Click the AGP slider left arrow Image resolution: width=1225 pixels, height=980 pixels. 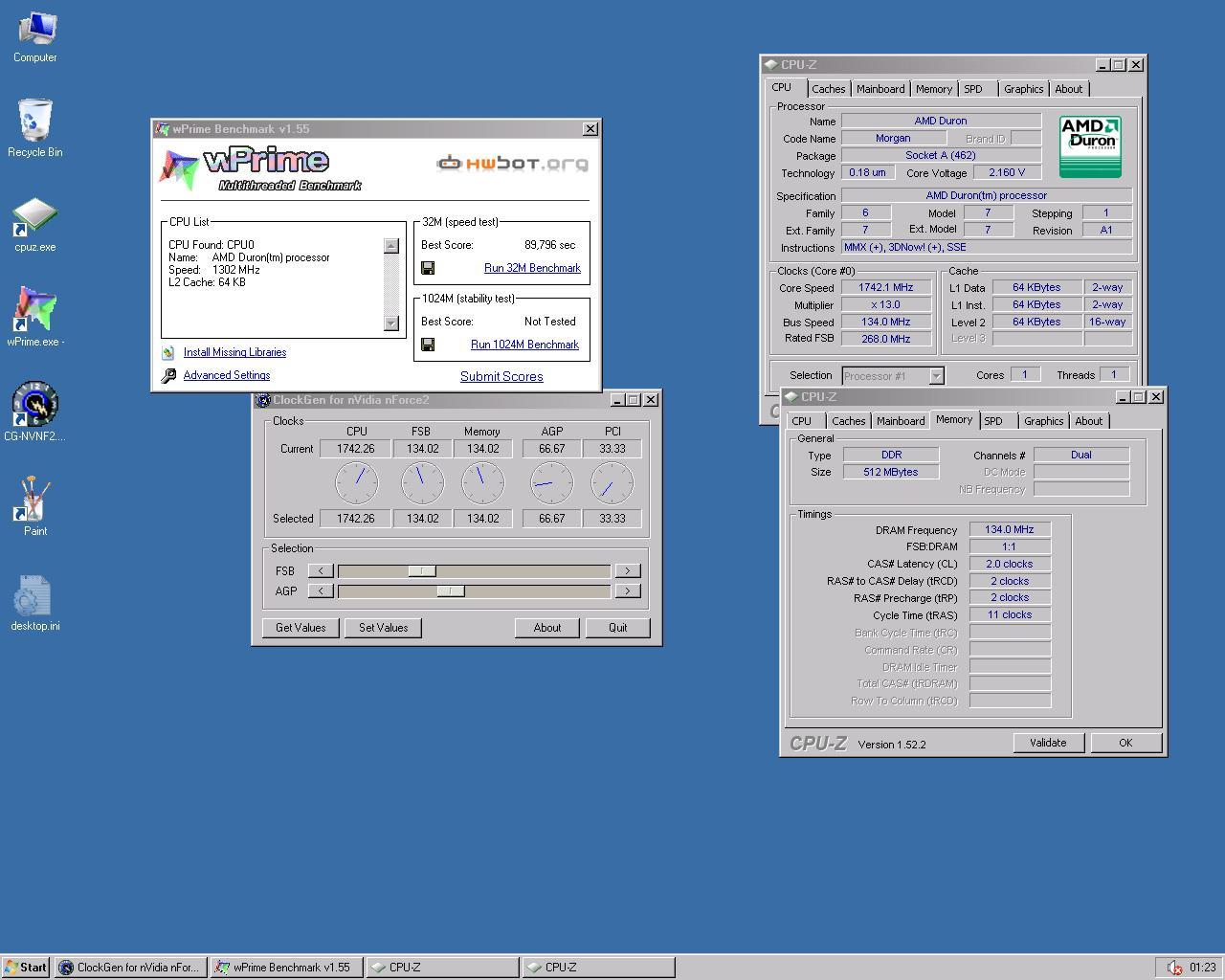pyautogui.click(x=321, y=591)
